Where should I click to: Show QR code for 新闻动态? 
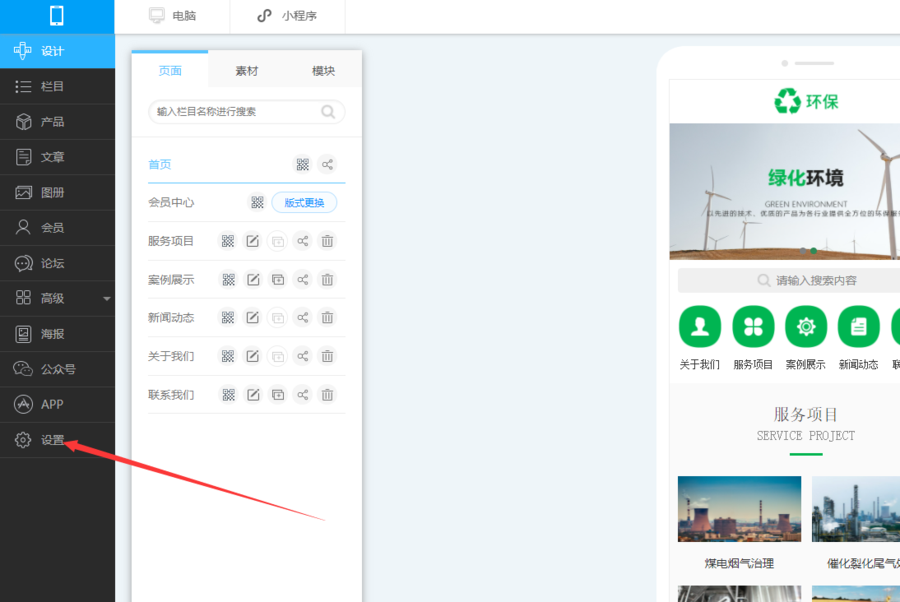[228, 317]
